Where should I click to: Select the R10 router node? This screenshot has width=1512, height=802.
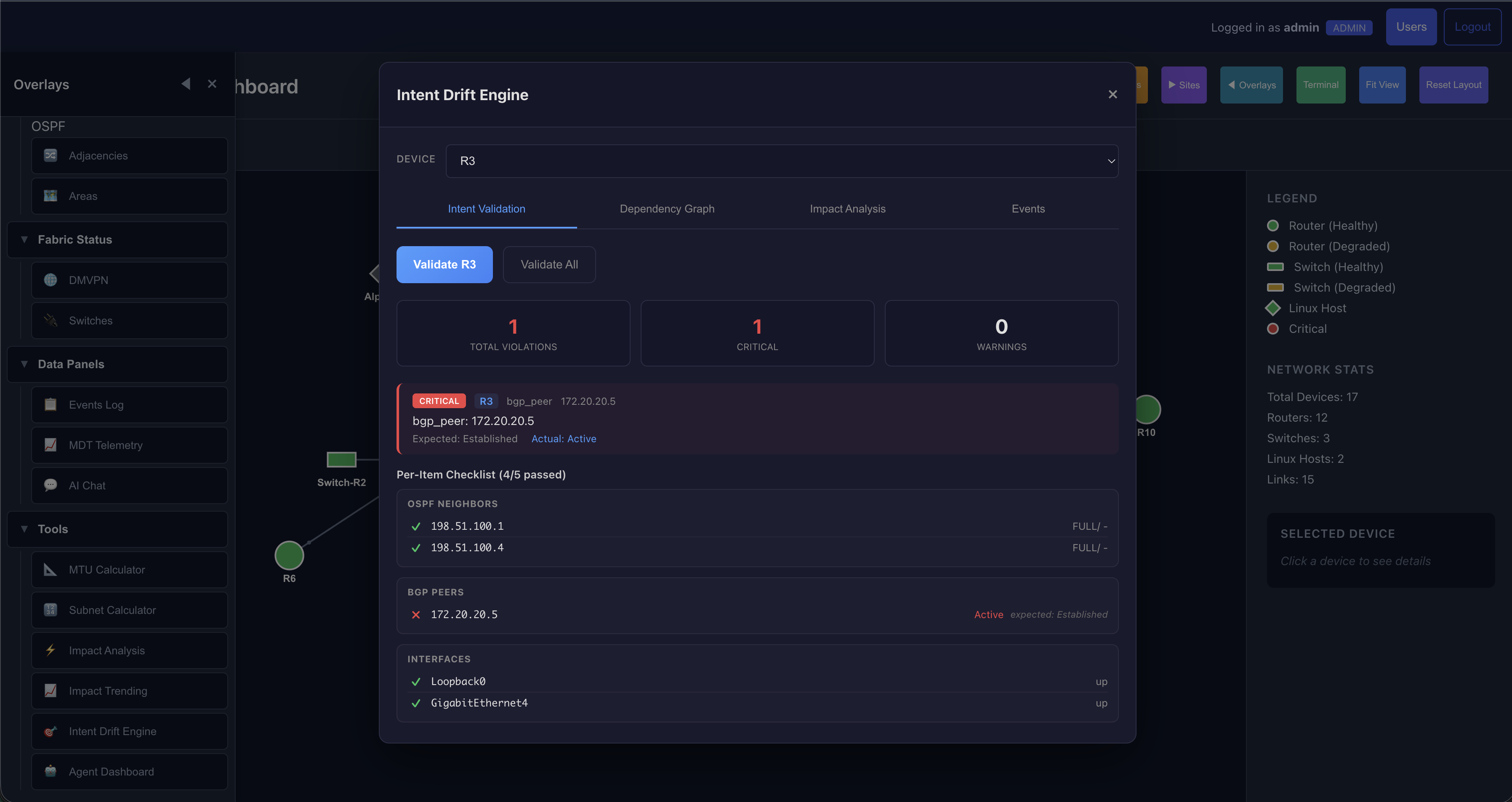tap(1147, 409)
